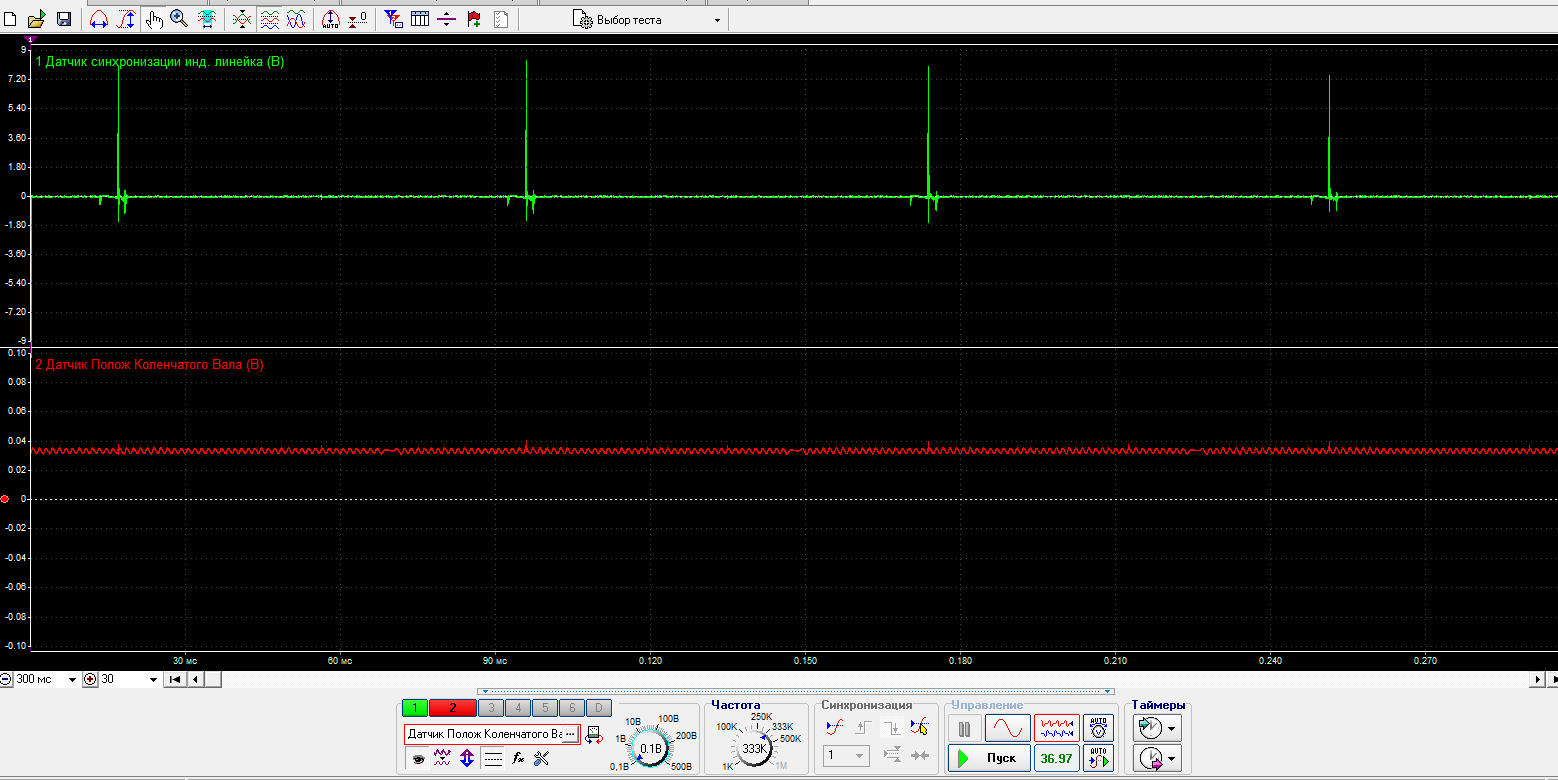Open the numbered filter icon
Image resolution: width=1558 pixels, height=780 pixels.
[x=393, y=20]
